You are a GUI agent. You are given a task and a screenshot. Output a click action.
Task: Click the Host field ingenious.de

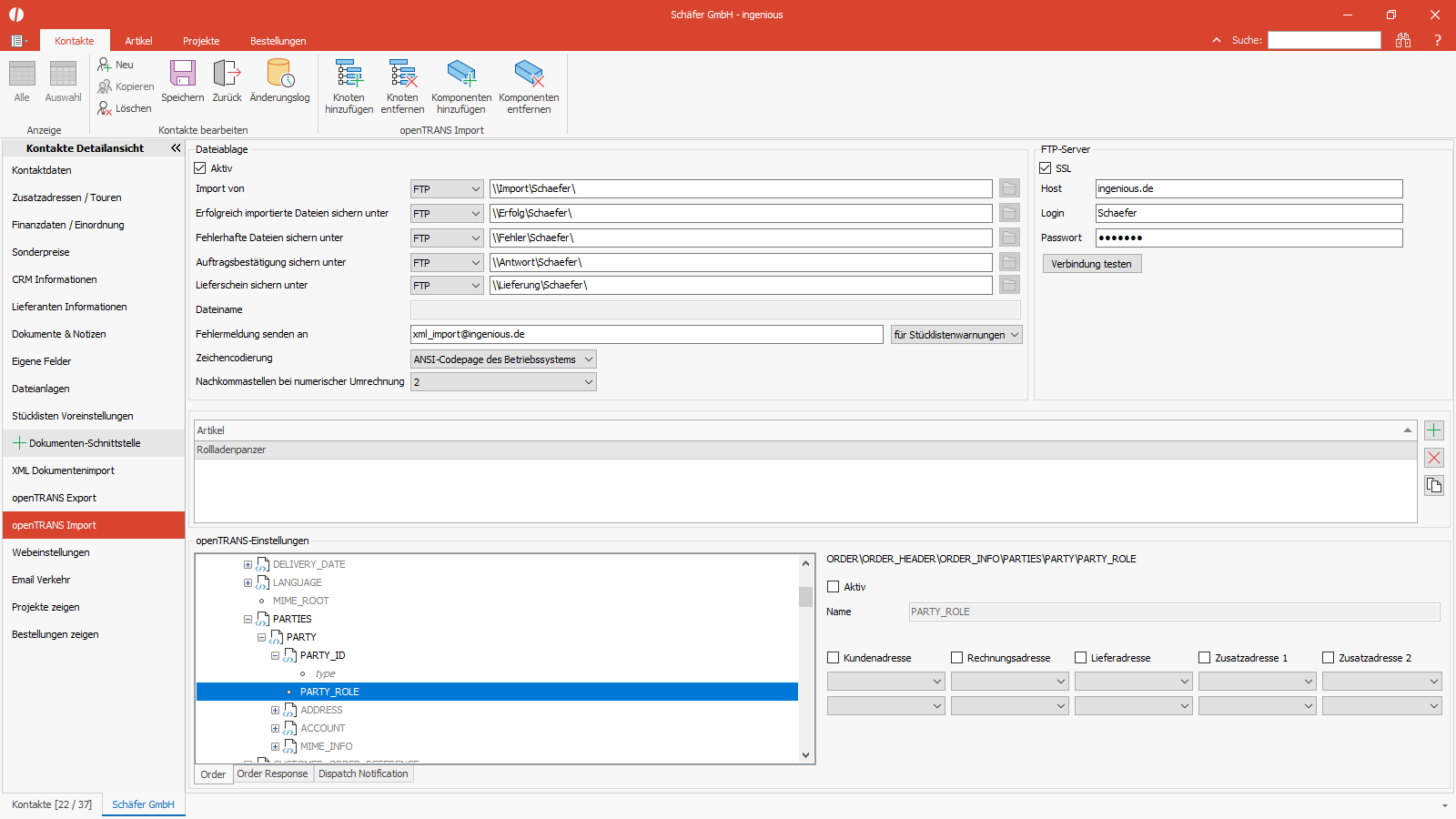(1249, 188)
